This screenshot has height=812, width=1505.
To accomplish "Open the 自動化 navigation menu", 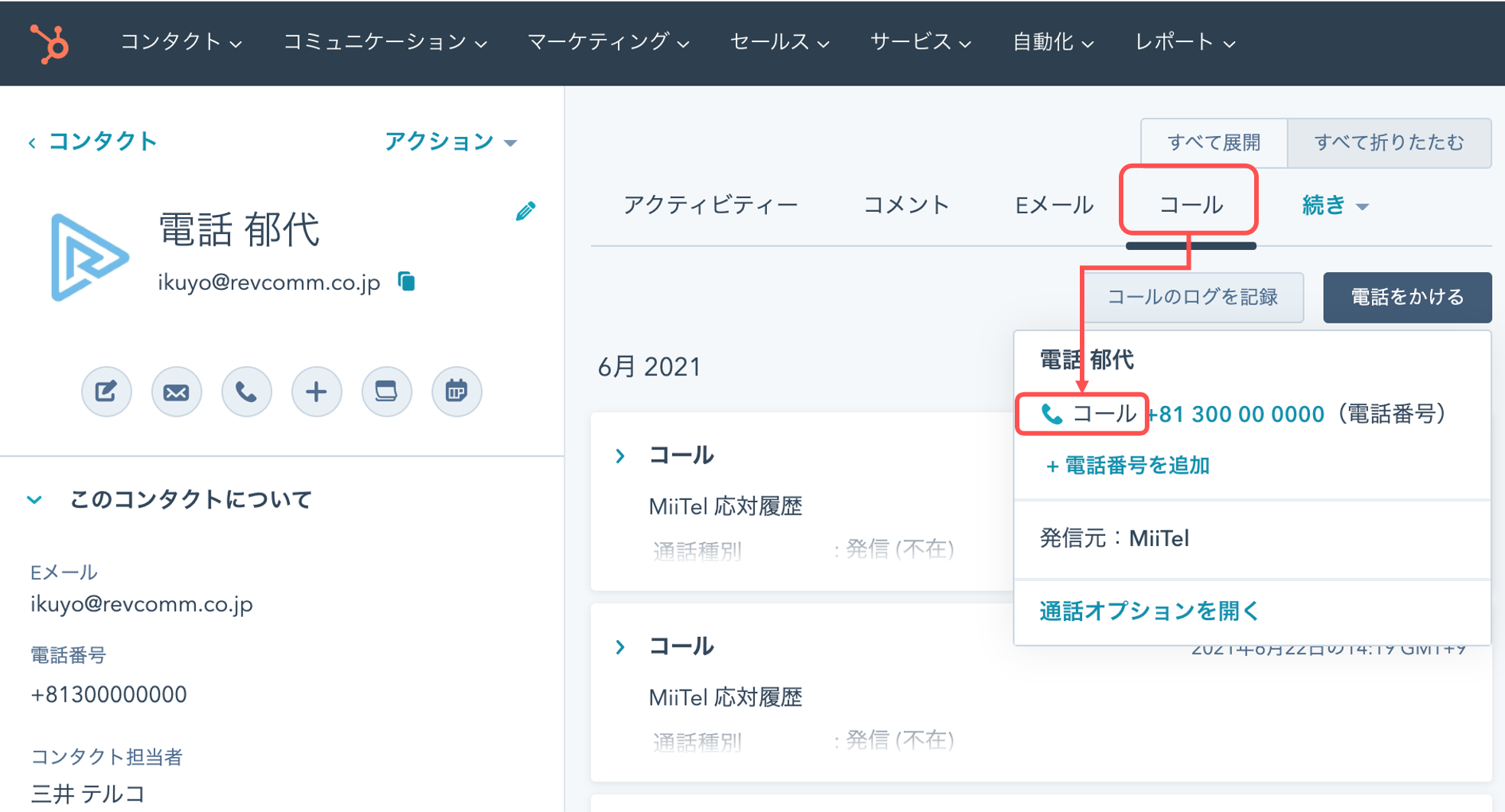I will (x=1053, y=42).
